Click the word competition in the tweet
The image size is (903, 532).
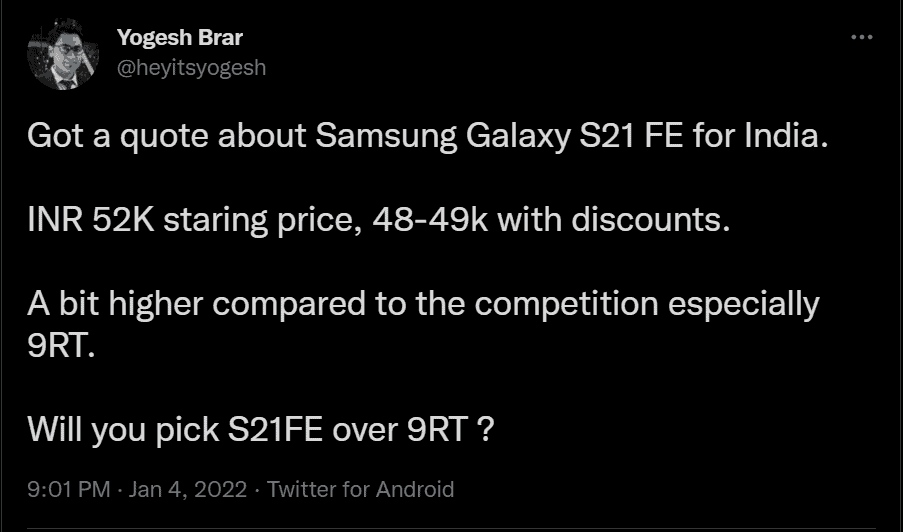pyautogui.click(x=567, y=305)
